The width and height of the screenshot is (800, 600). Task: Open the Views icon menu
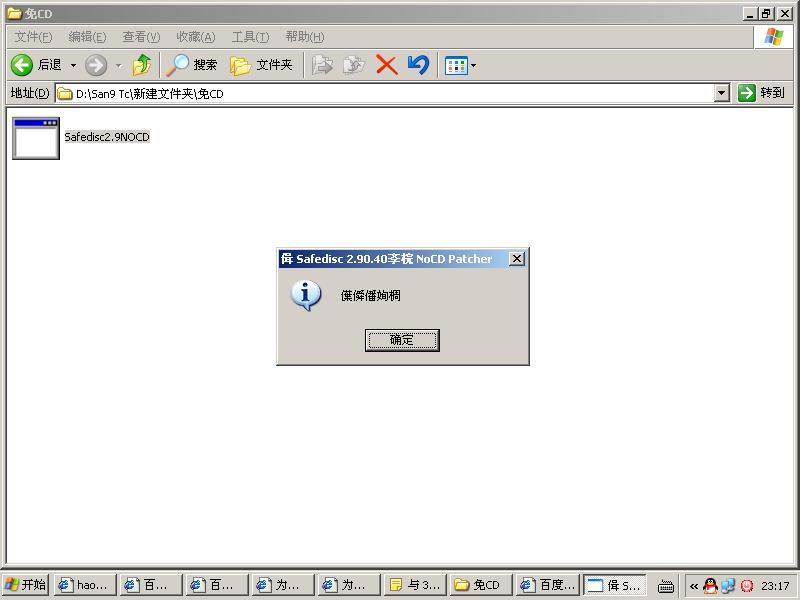point(460,65)
